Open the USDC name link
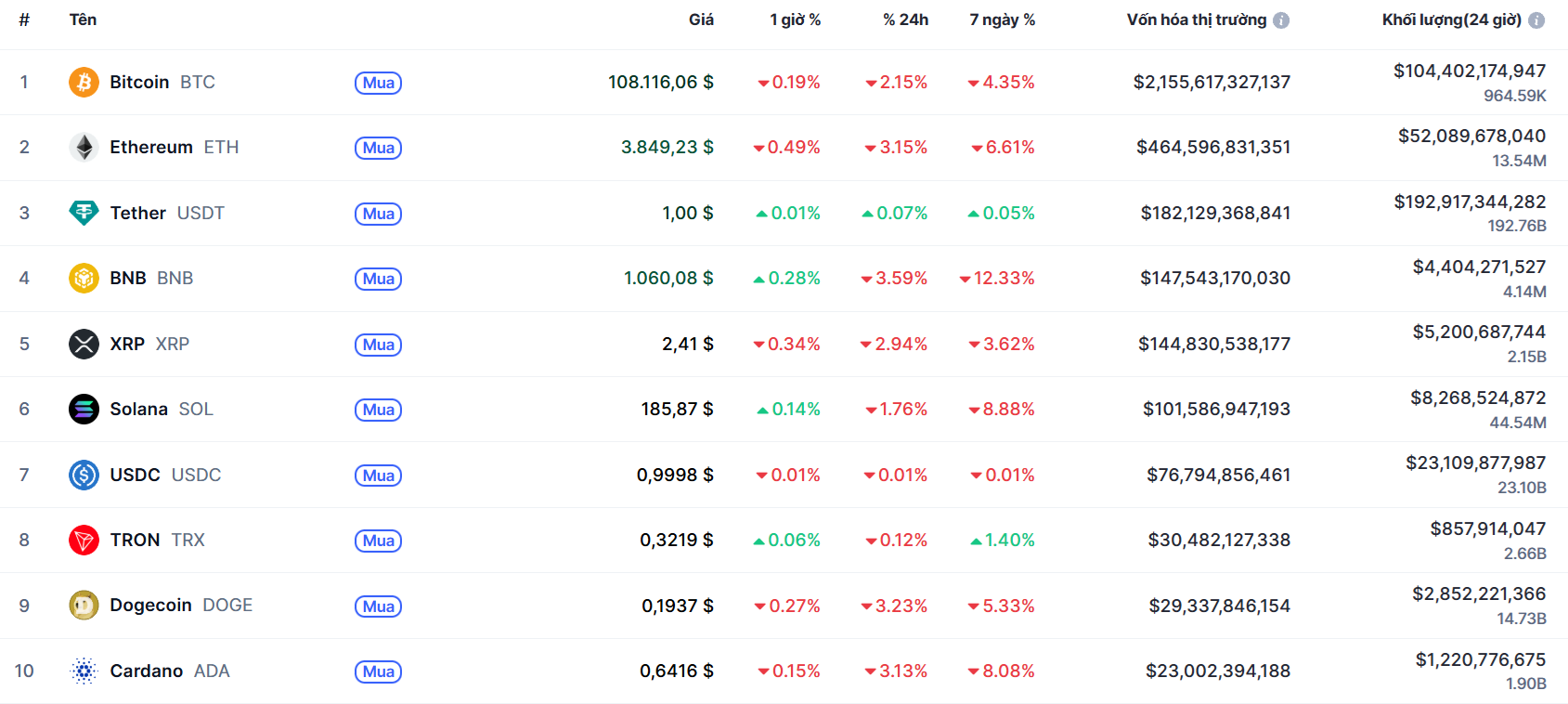 tap(165, 475)
